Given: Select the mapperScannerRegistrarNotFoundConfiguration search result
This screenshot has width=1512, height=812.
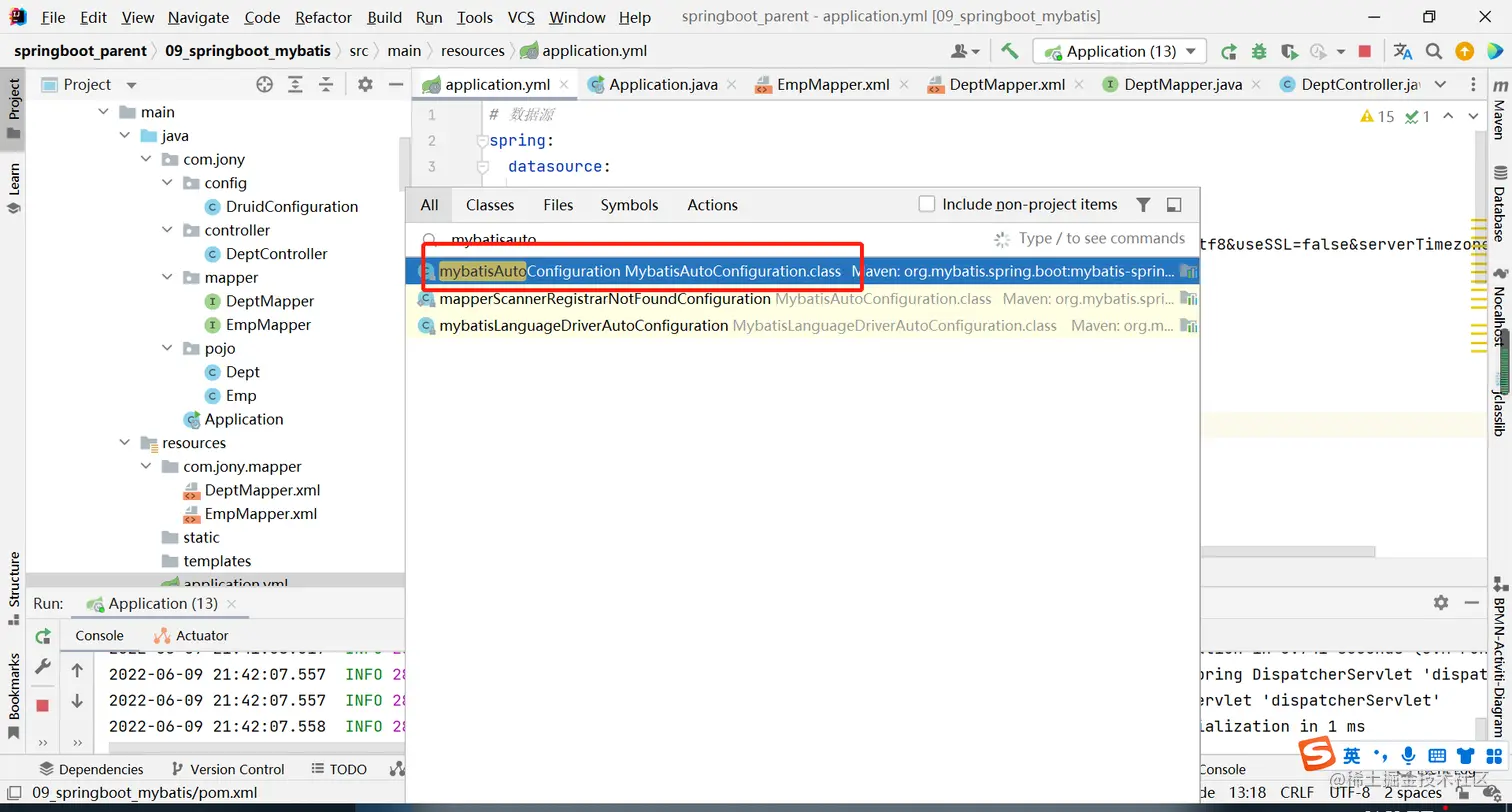Looking at the screenshot, I should [x=802, y=299].
